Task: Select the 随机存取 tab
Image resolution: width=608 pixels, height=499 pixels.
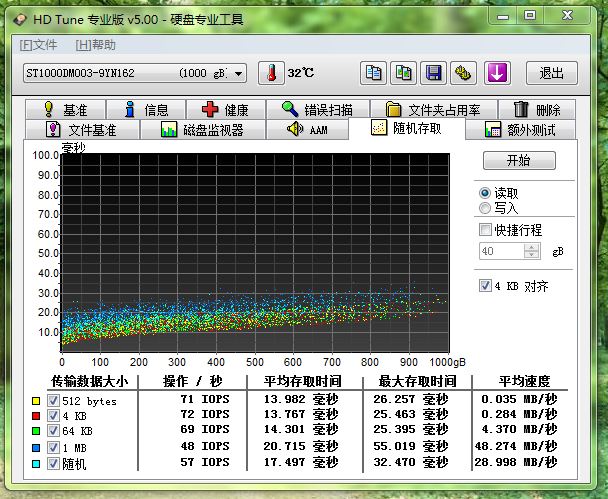Action: 407,128
